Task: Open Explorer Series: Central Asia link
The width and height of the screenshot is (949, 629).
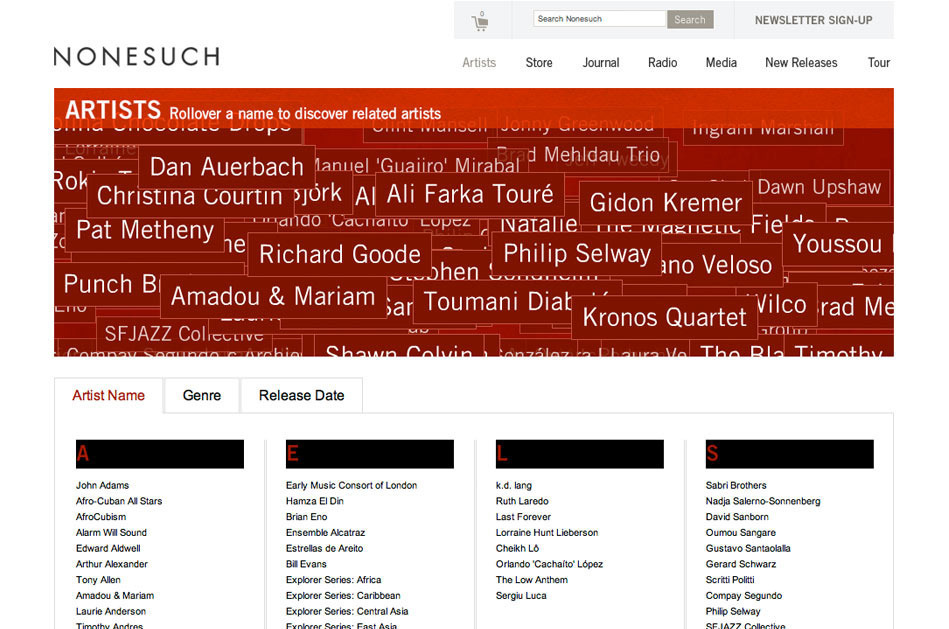Action: point(347,611)
